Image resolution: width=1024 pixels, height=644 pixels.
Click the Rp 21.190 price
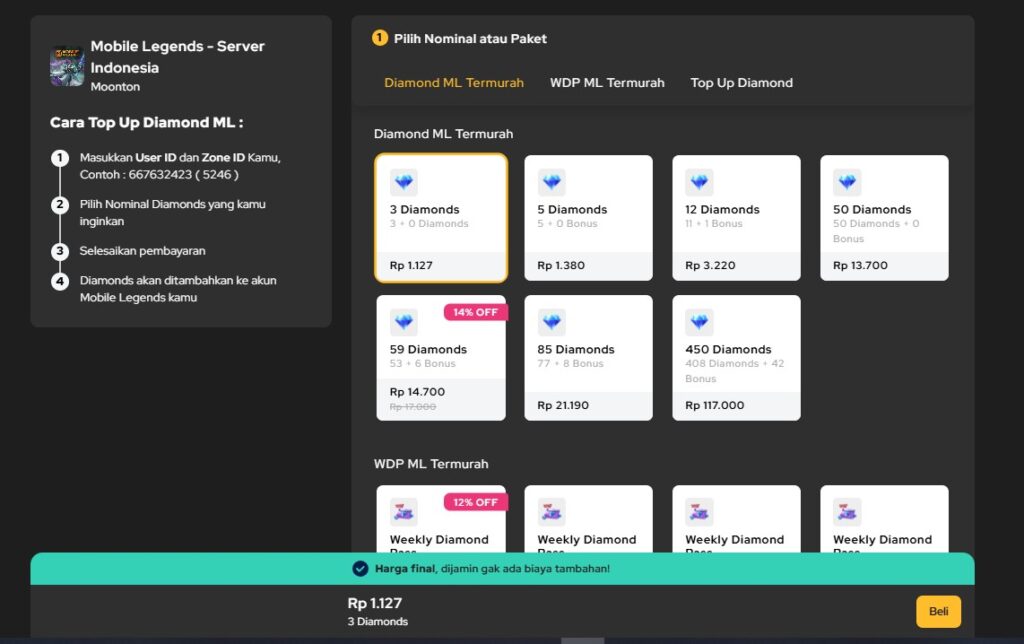(563, 405)
